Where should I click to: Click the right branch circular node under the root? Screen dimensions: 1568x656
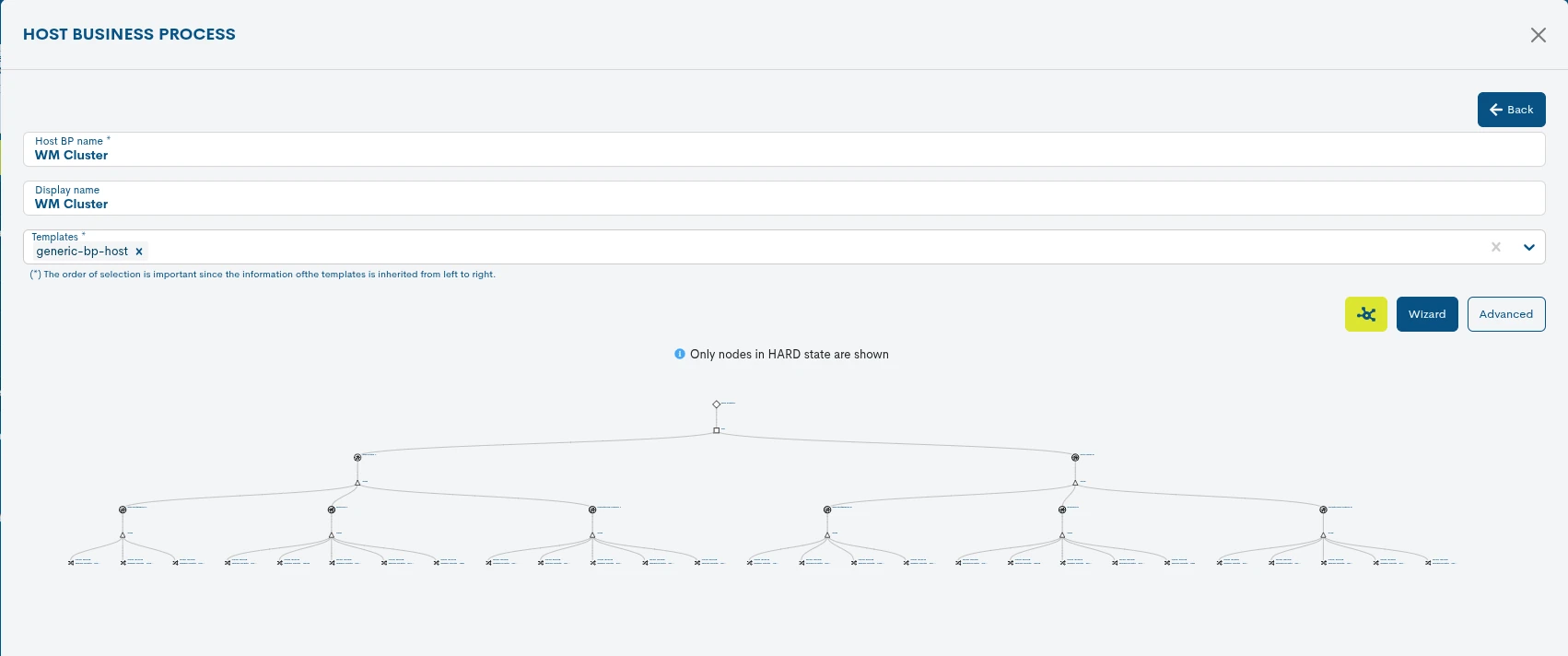[x=1075, y=457]
